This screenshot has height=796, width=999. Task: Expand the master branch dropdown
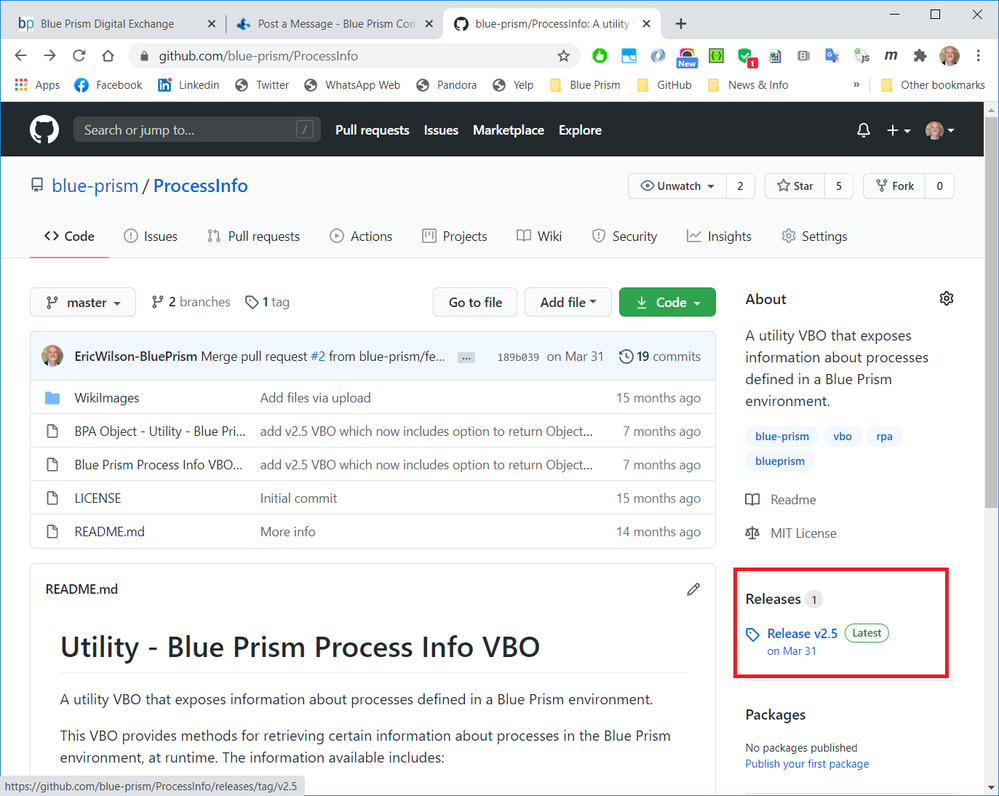(83, 302)
